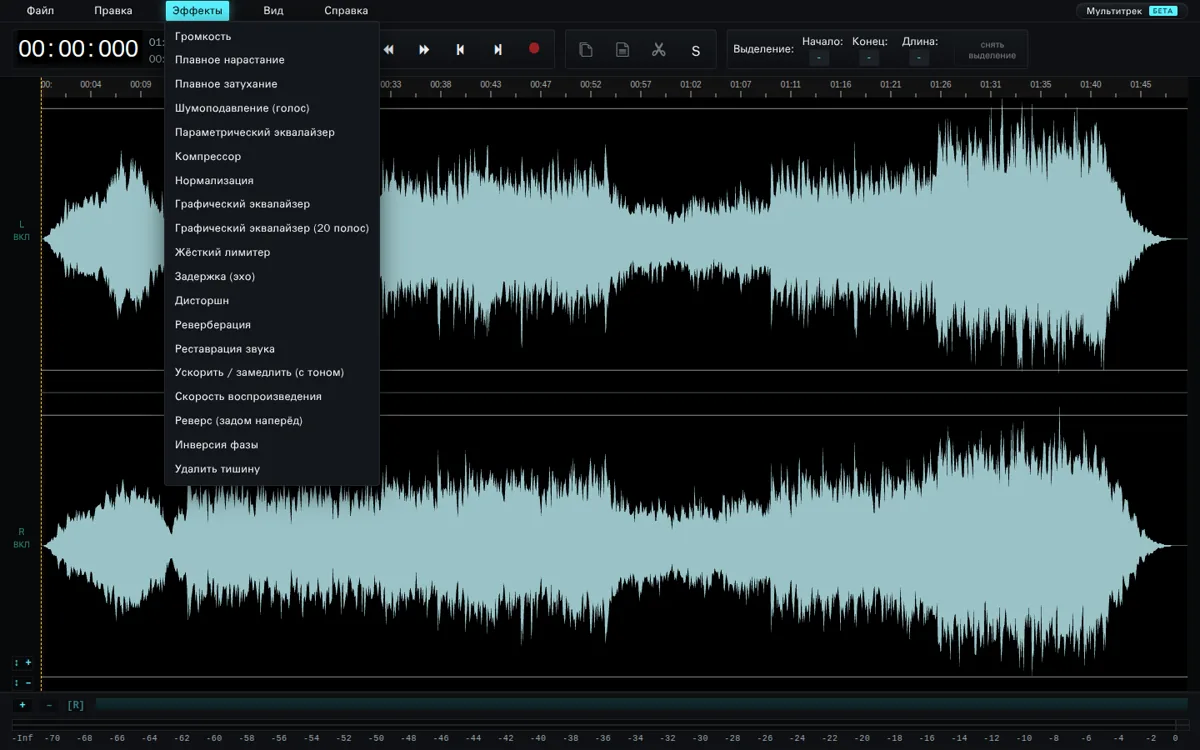Toggle the left channel ВКЛ switch
Viewport: 1200px width, 750px height.
21,238
